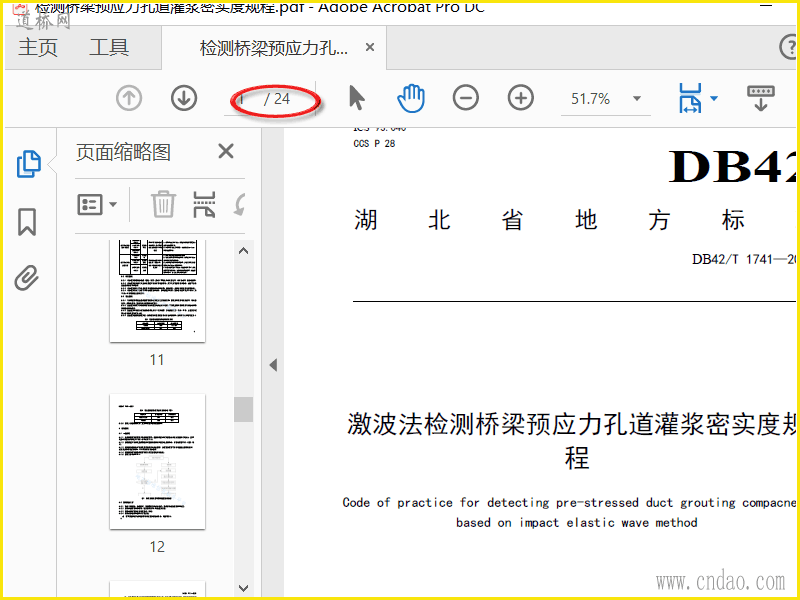Click the fit width page display icon
800x600 pixels.
[690, 98]
